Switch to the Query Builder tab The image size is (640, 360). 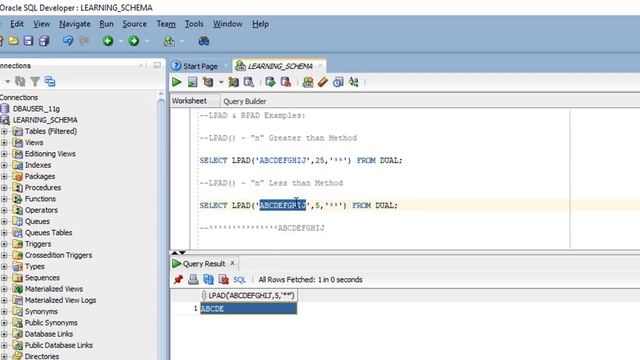(244, 101)
